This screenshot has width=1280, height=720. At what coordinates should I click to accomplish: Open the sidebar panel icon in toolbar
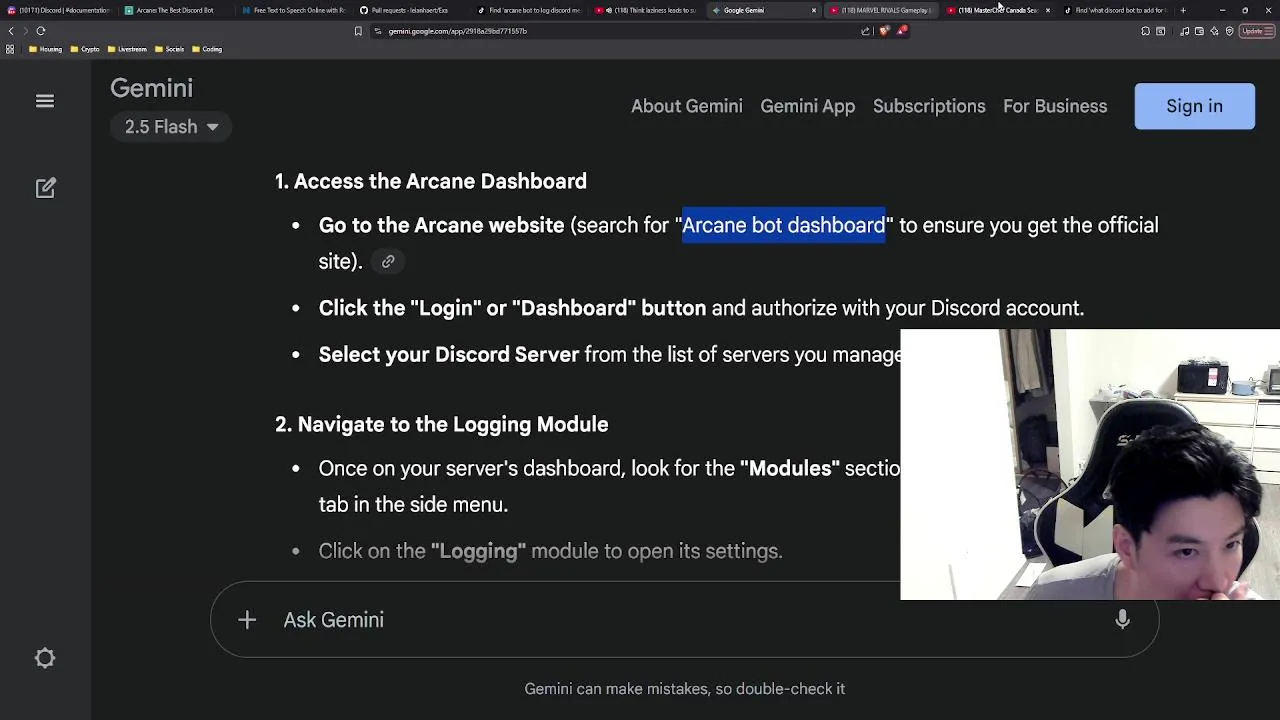click(x=1160, y=31)
